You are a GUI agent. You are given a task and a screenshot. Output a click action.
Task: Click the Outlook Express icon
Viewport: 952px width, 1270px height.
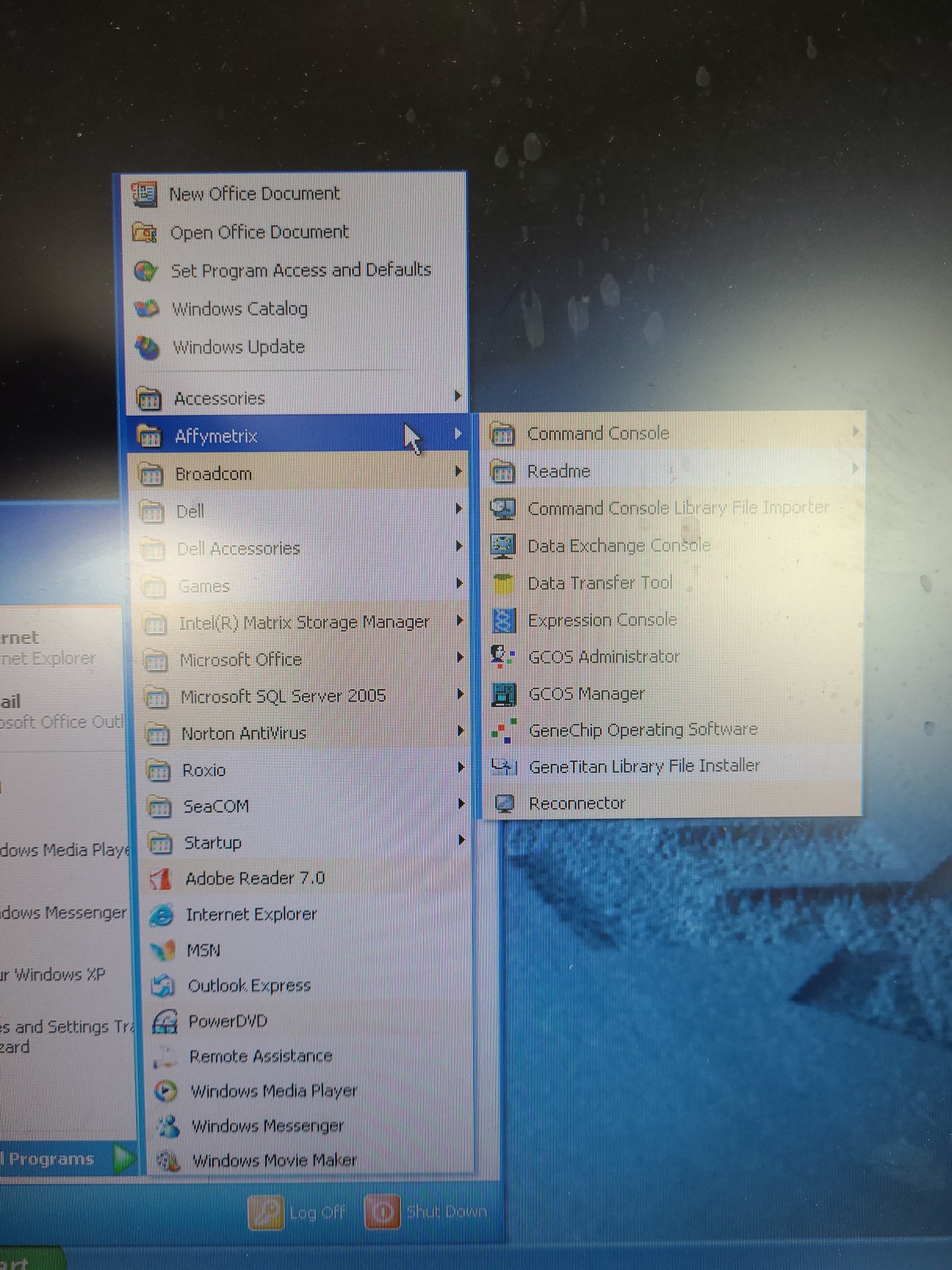coord(163,986)
